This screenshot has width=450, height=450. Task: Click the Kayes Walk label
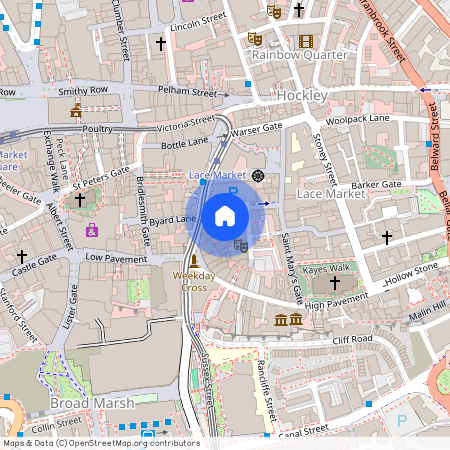click(326, 268)
